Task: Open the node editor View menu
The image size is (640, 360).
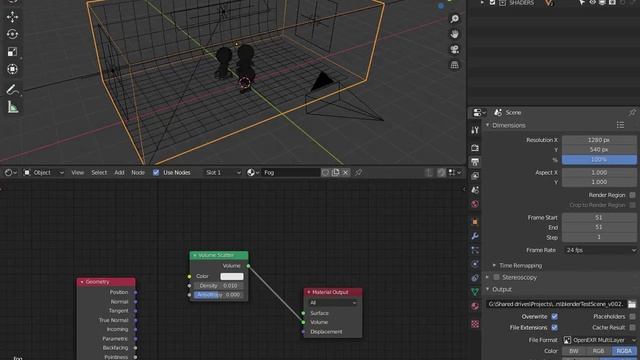Action: coord(78,173)
